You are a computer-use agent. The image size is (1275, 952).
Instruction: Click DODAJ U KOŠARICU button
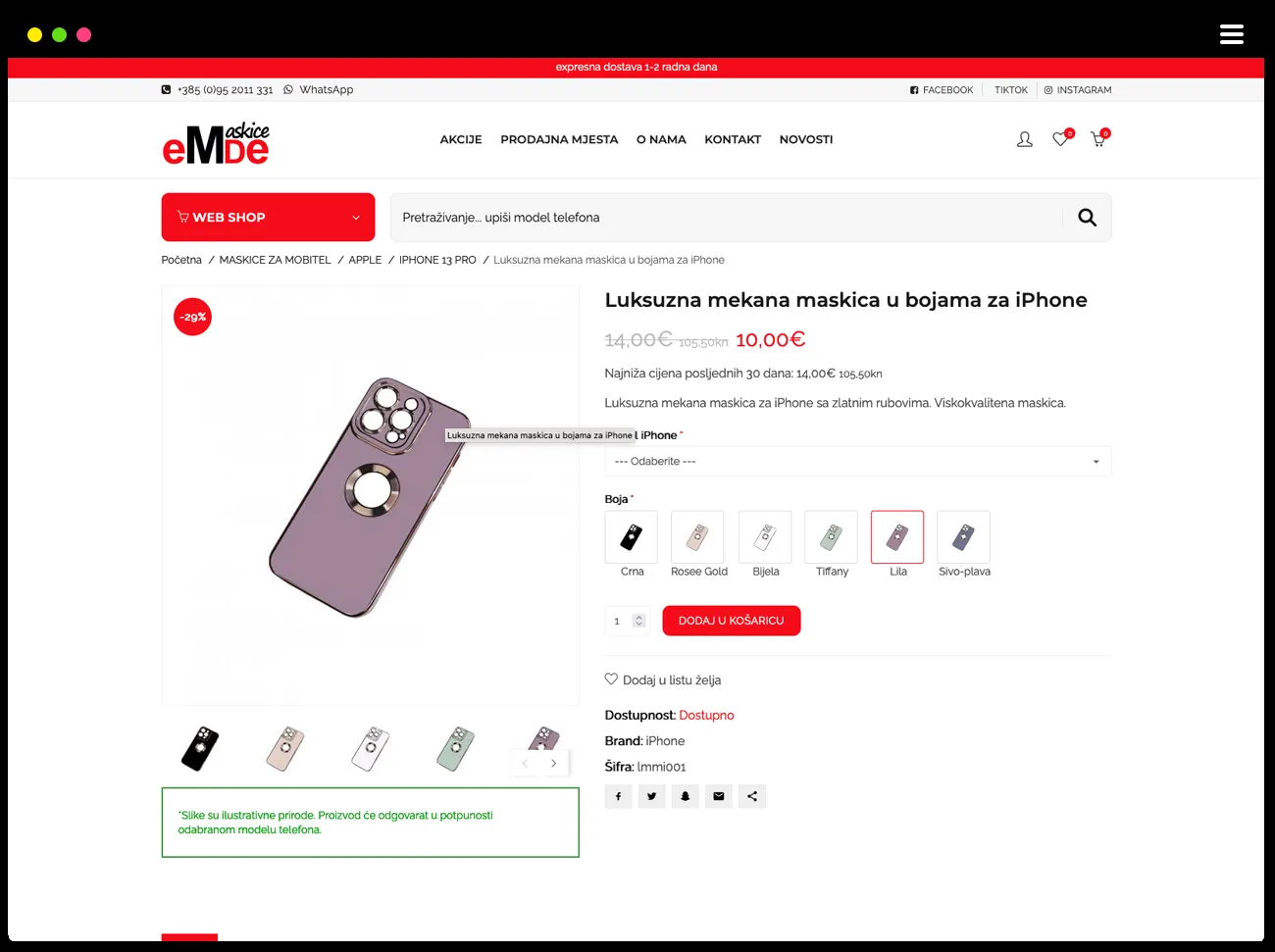tap(732, 621)
